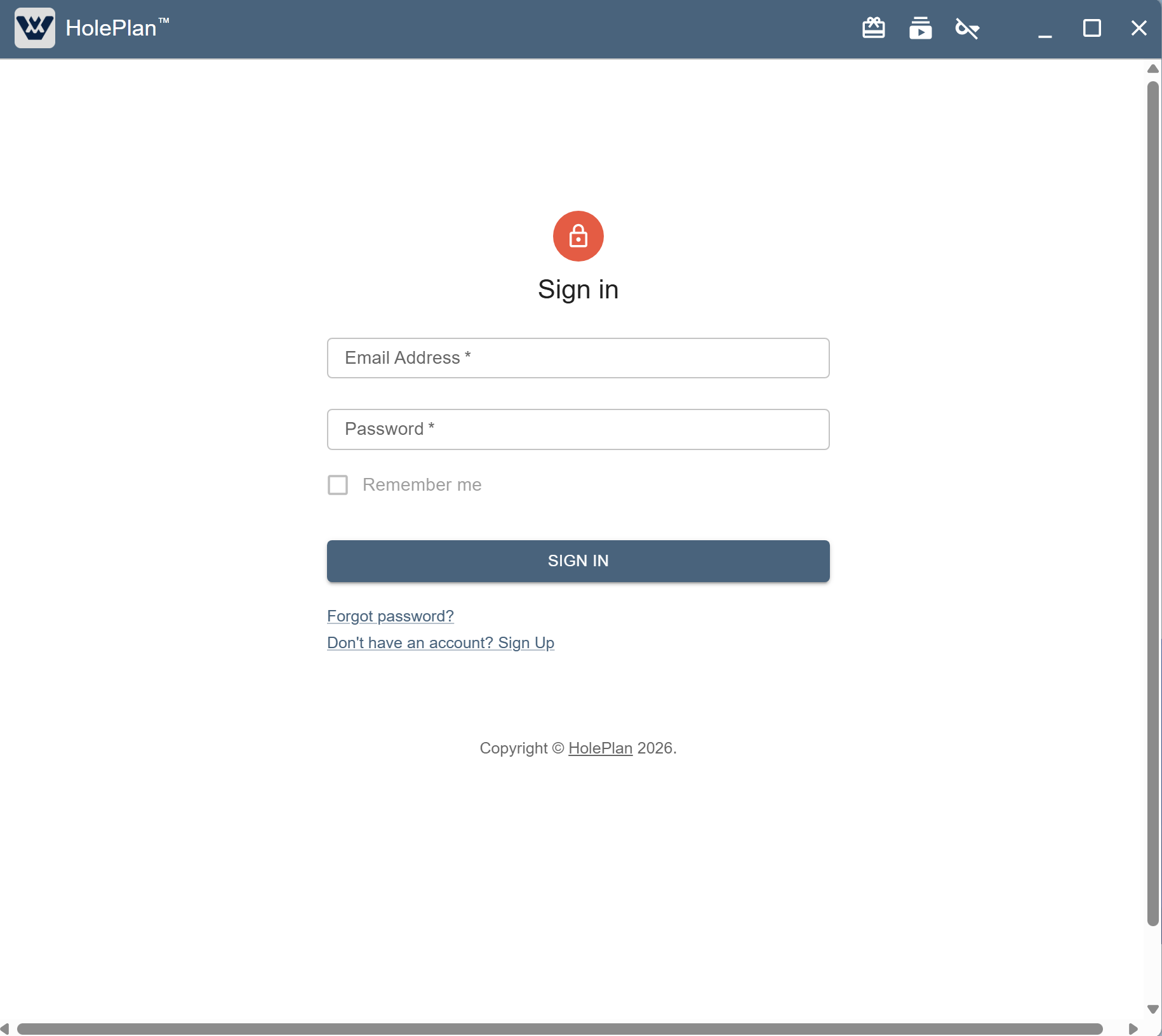
Task: Close the HolePlan window
Action: [x=1139, y=28]
